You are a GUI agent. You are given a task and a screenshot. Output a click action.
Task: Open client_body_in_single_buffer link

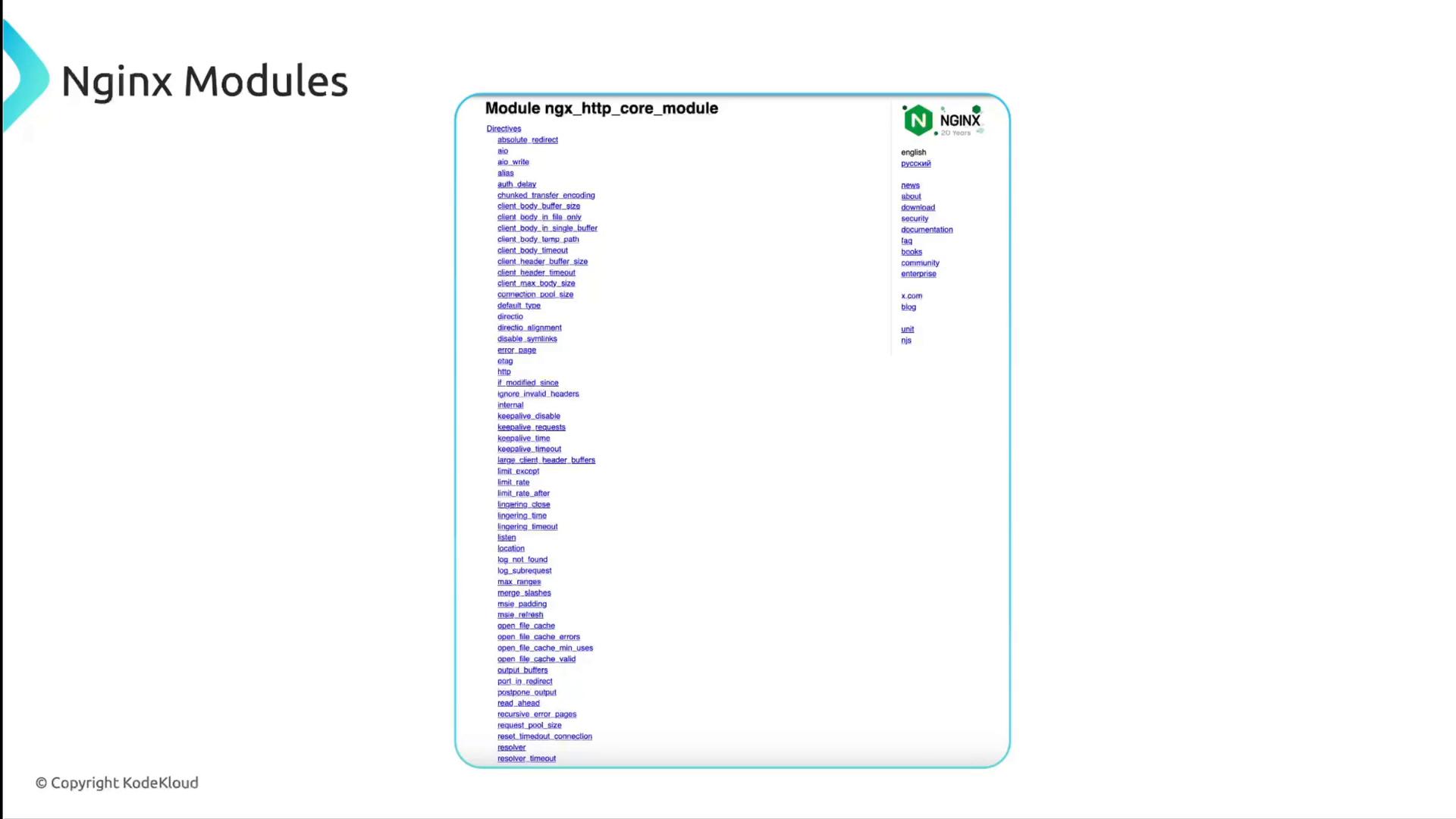click(x=548, y=228)
